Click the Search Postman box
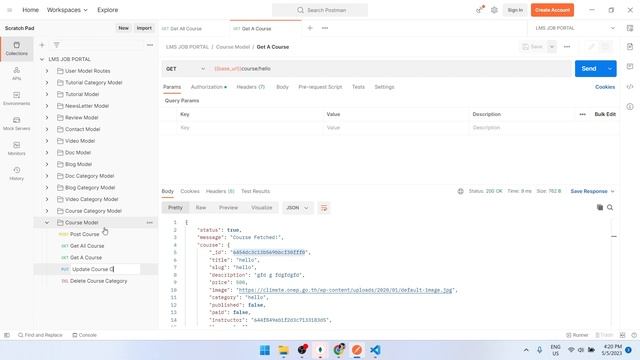 tap(320, 10)
